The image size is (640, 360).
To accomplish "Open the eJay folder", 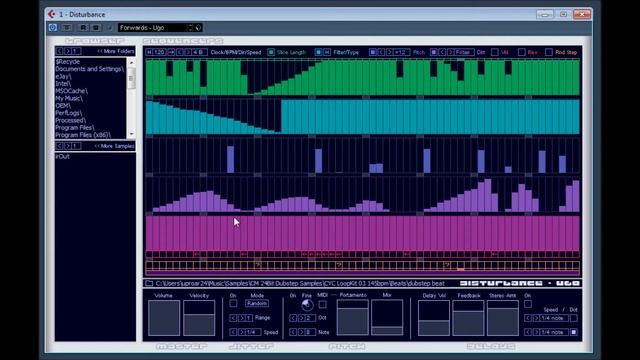I will (x=63, y=76).
